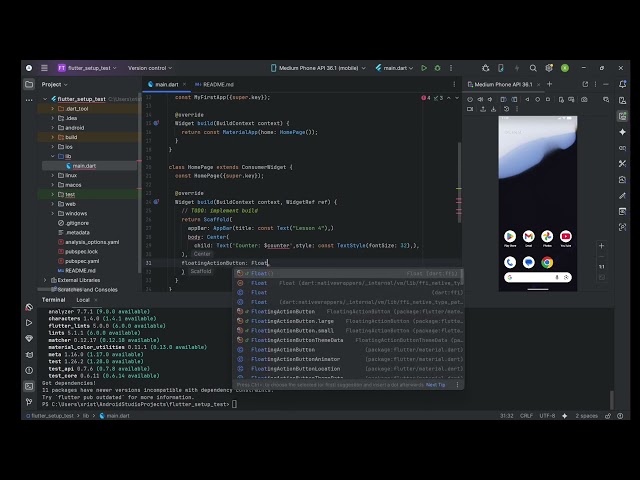Open Project view dropdown
The height and width of the screenshot is (480, 640).
[54, 84]
